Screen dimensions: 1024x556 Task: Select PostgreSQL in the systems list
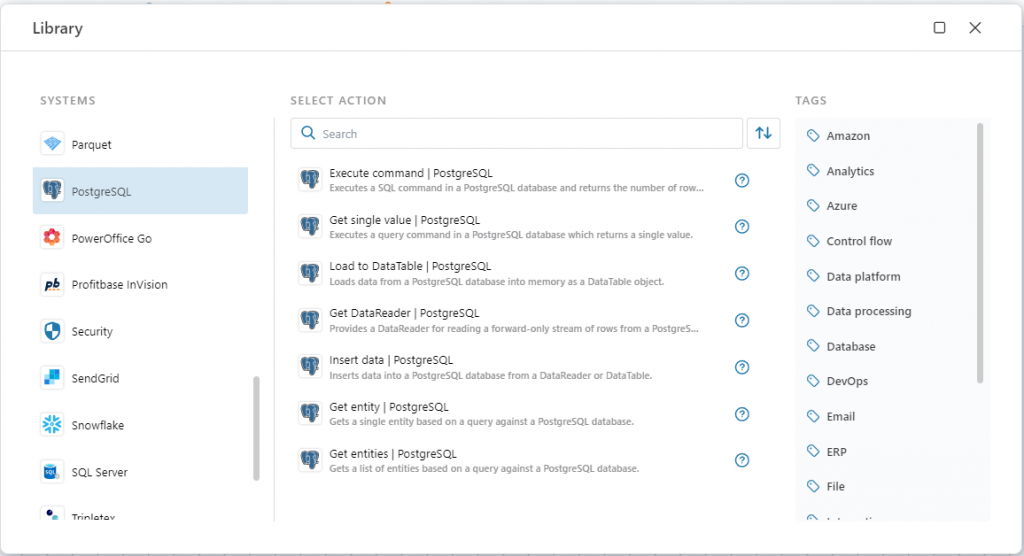pyautogui.click(x=140, y=191)
